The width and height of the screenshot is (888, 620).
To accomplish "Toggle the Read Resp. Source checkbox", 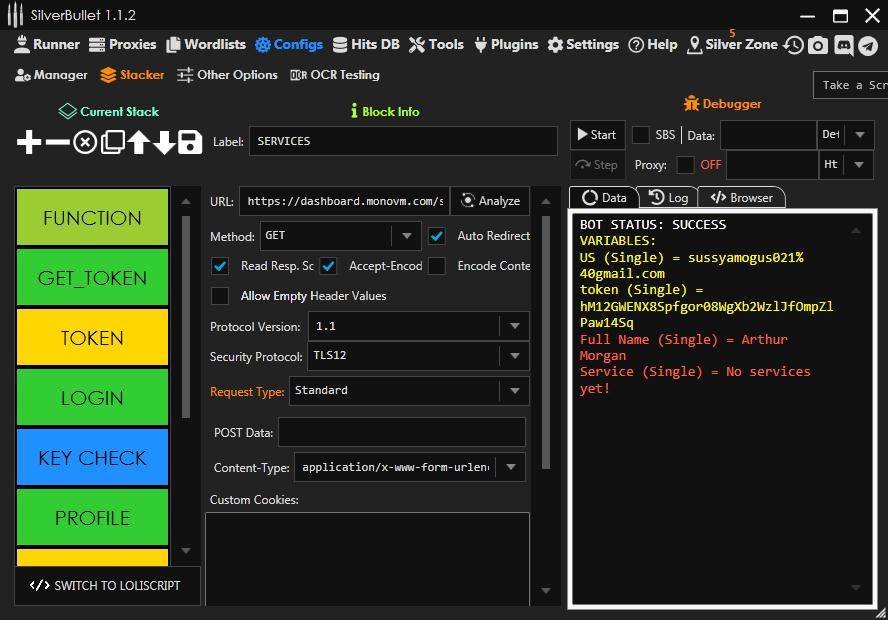I will [x=222, y=266].
